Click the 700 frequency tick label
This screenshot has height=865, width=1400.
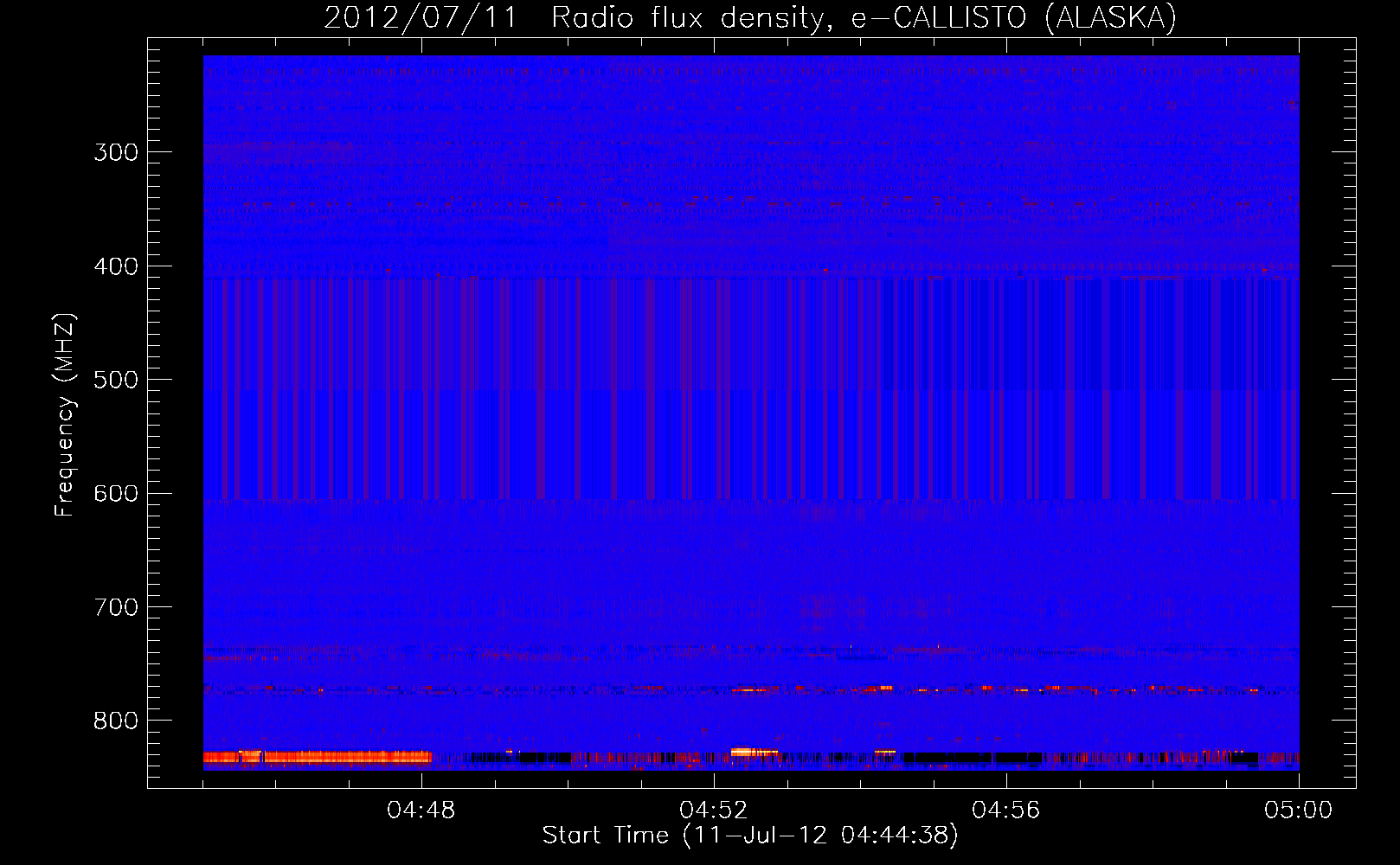116,607
